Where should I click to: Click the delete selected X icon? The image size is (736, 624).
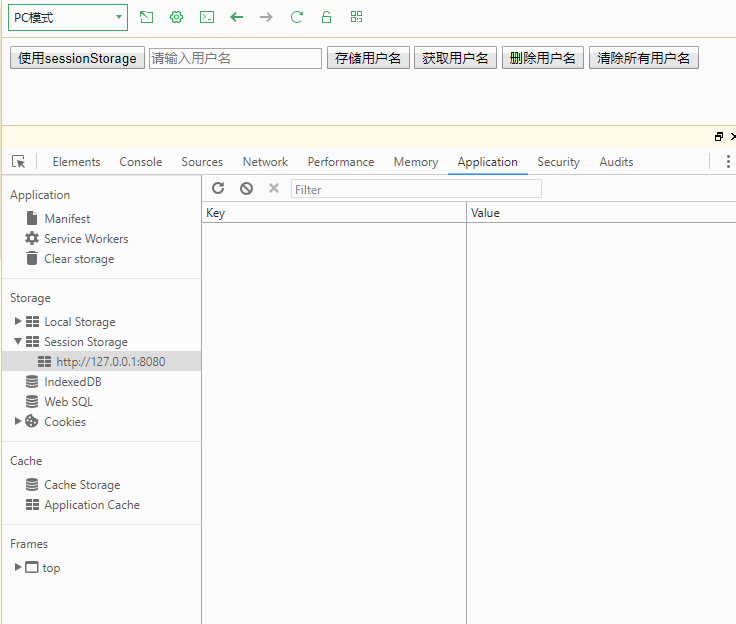click(x=274, y=188)
